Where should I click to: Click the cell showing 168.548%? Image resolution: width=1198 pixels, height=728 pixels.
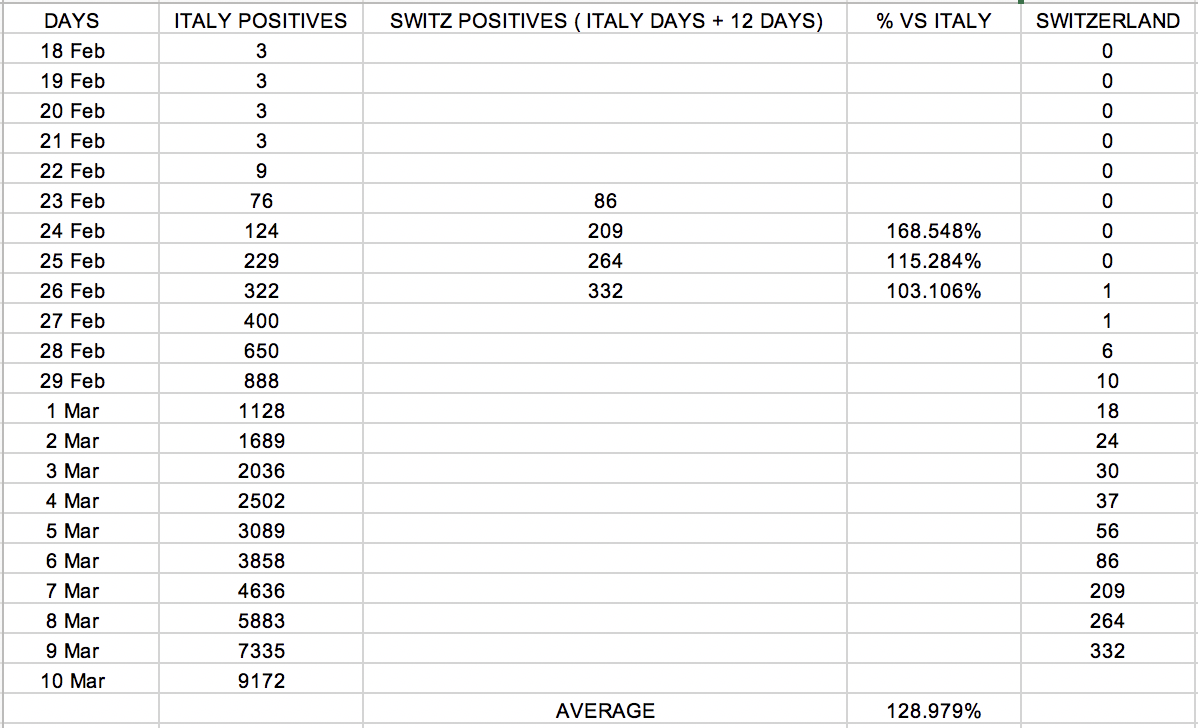coord(934,231)
